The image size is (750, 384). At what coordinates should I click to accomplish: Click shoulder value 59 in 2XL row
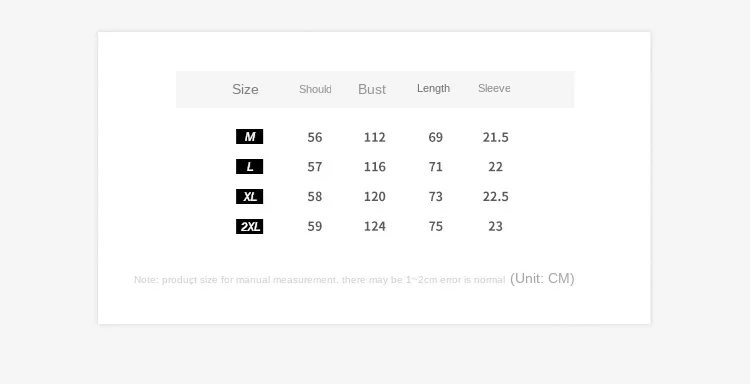[x=315, y=226]
